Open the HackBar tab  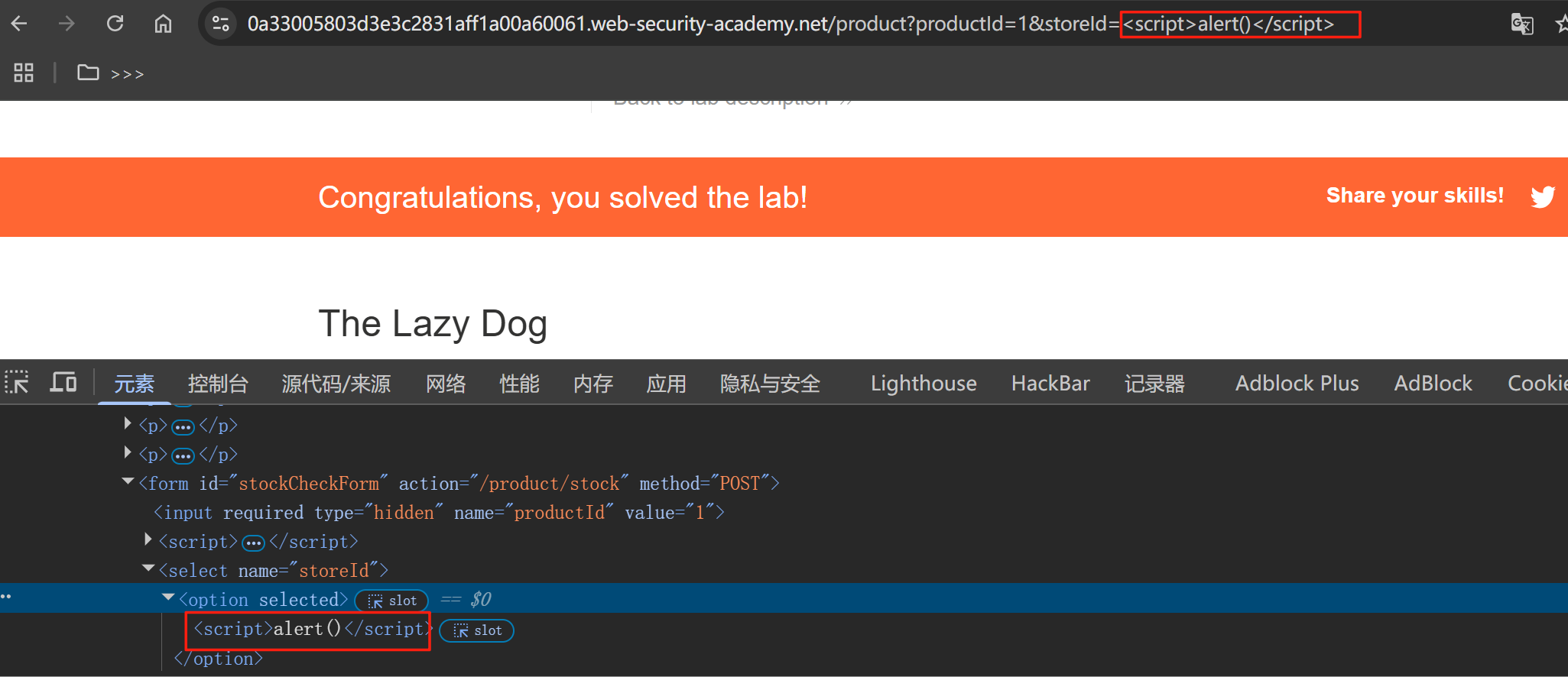pyautogui.click(x=1050, y=384)
